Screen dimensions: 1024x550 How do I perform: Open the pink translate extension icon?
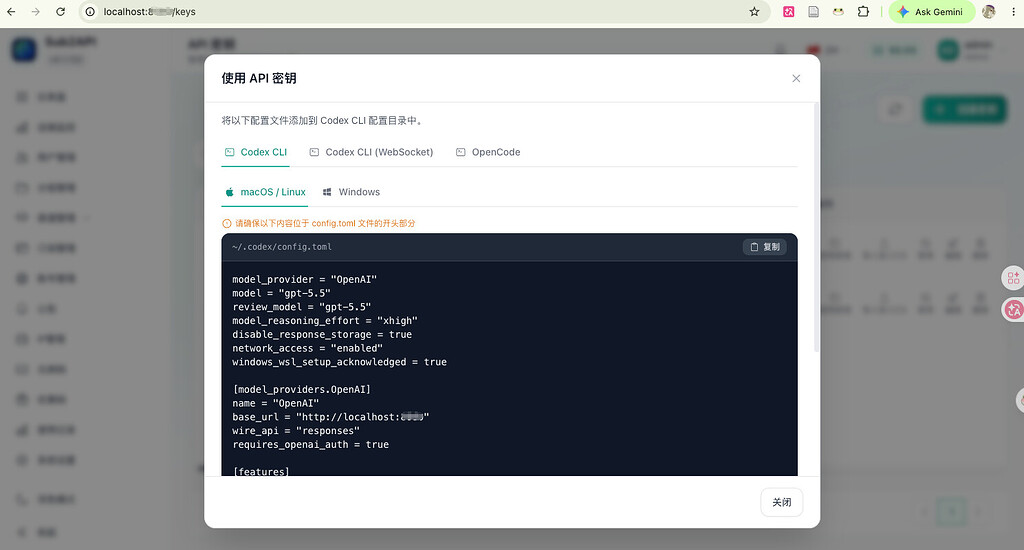tap(789, 12)
